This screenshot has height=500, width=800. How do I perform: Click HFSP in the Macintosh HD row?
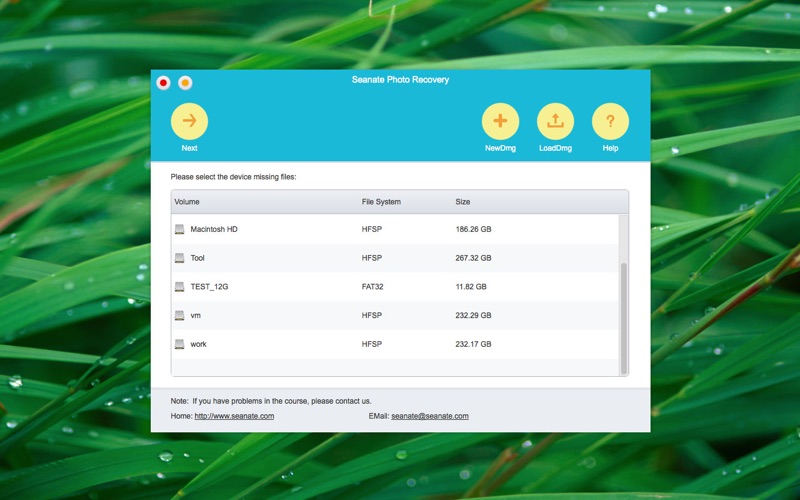(x=371, y=229)
